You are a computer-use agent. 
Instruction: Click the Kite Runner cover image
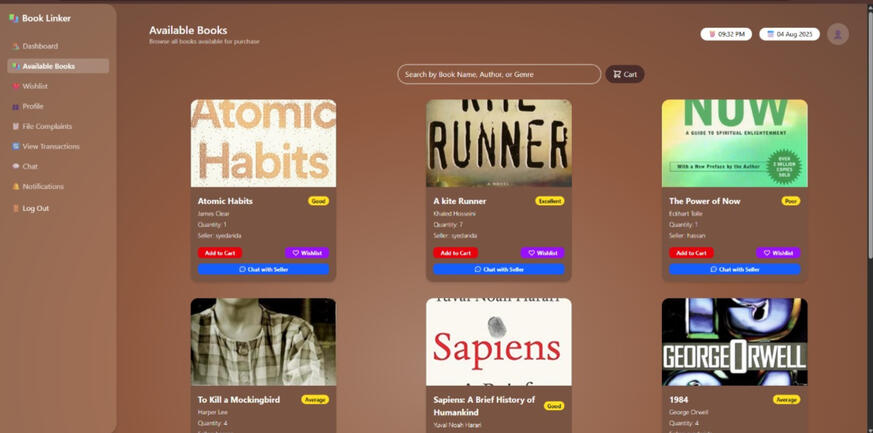[499, 144]
